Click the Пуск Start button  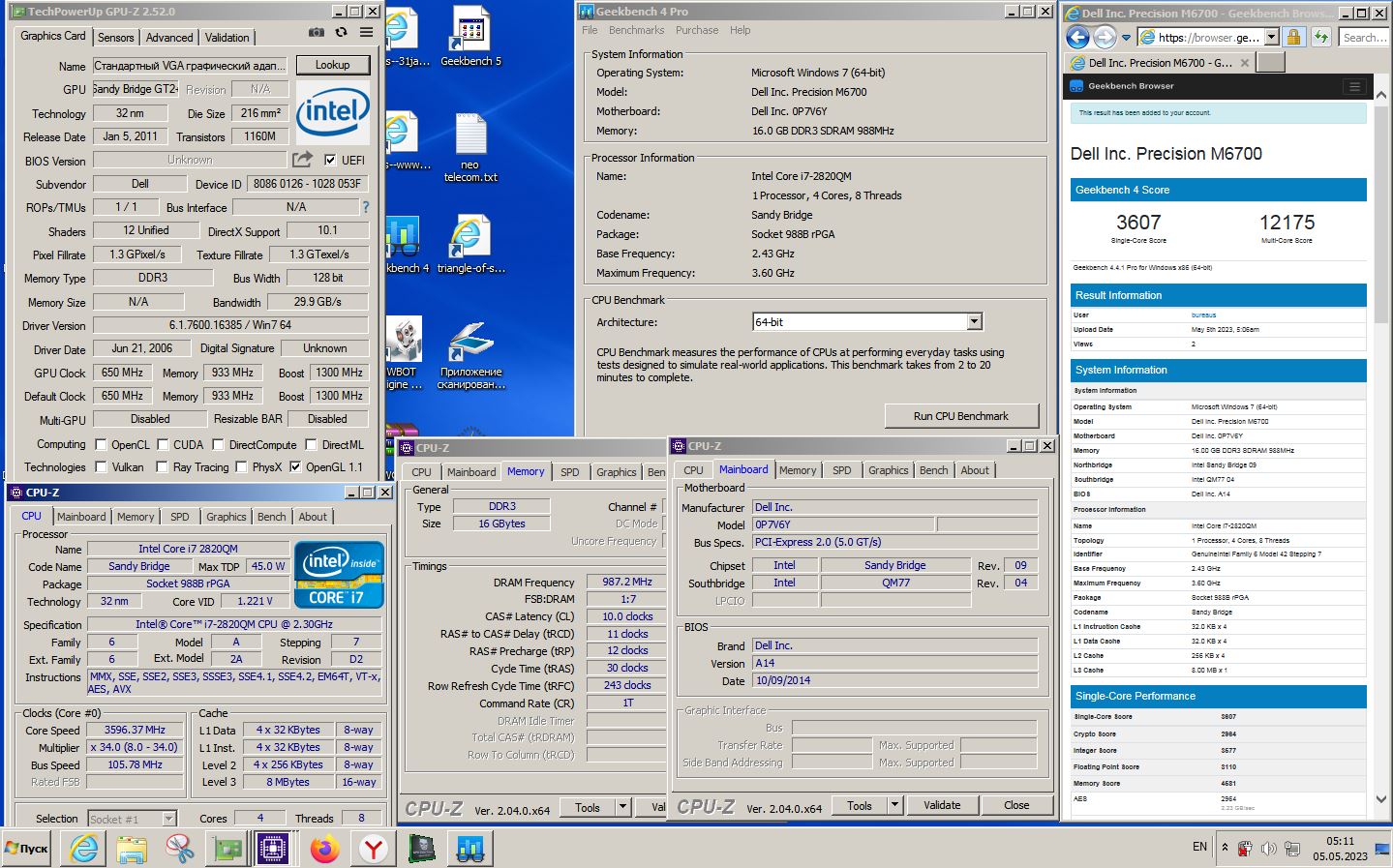(28, 849)
